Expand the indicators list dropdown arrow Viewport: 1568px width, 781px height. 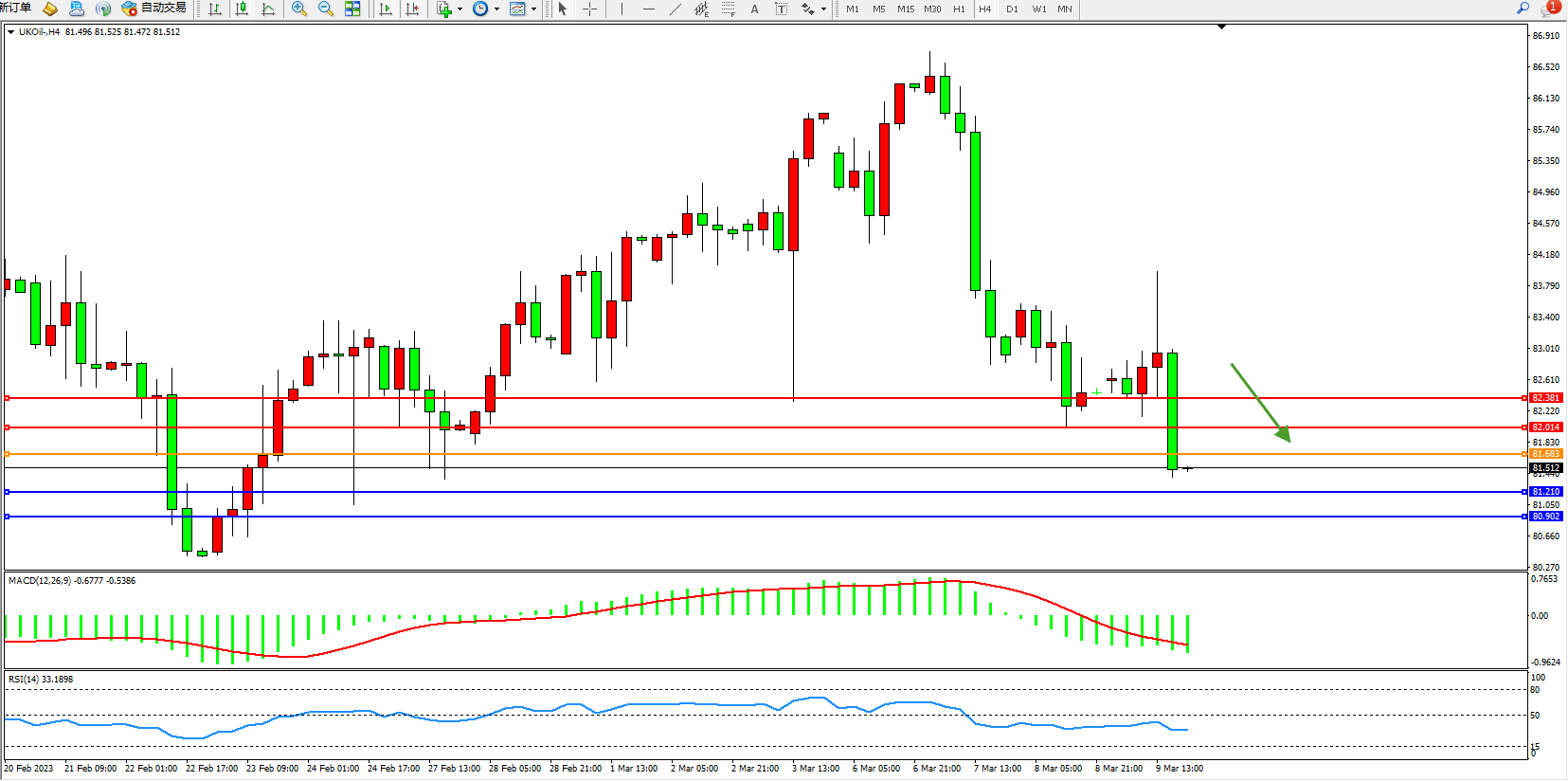[x=460, y=9]
